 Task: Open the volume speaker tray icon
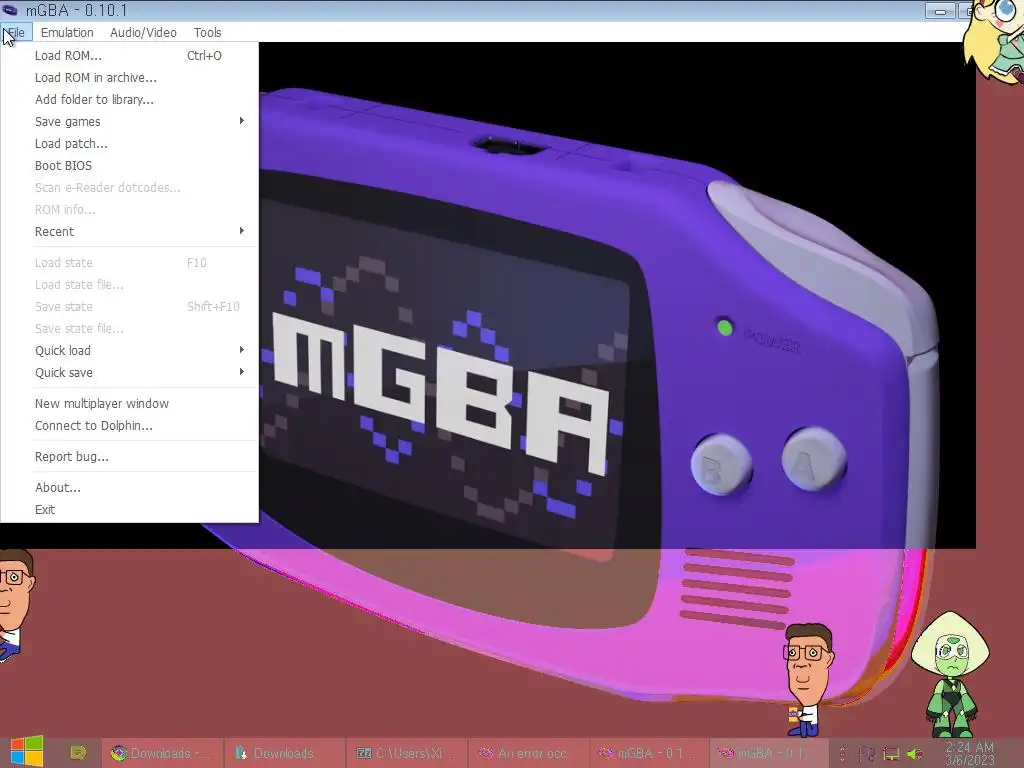(915, 754)
